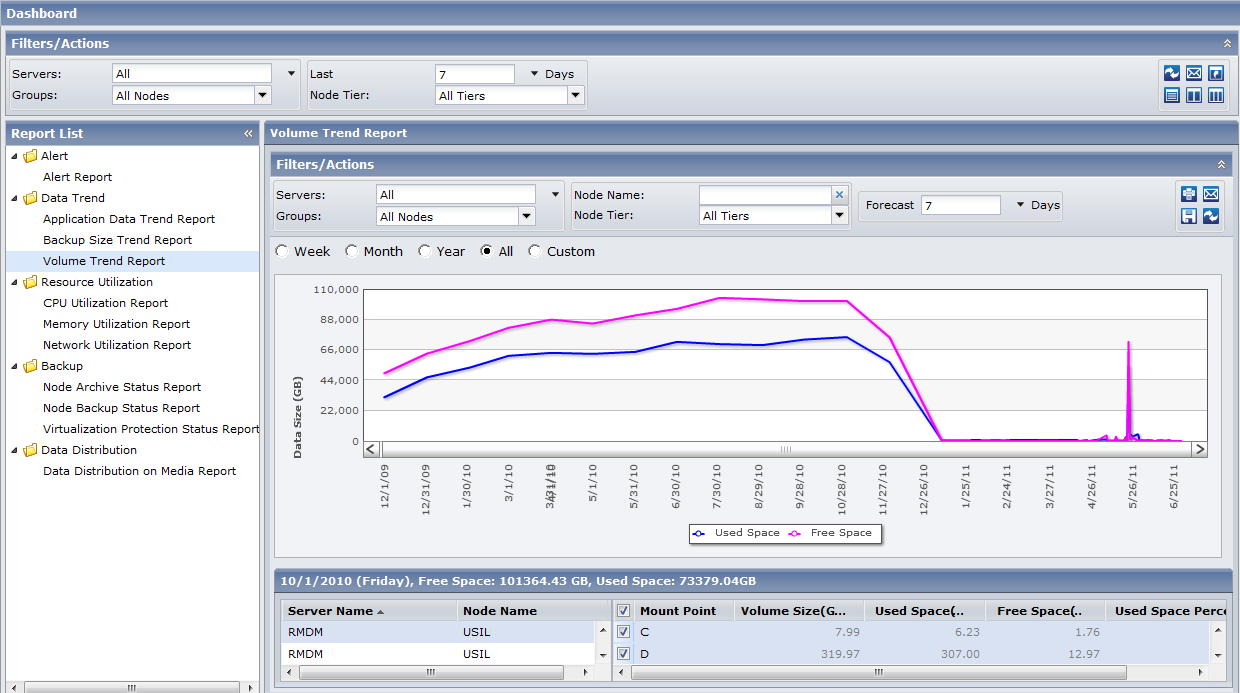Click the Node Name input field
Viewport: 1240px width, 693px height.
click(765, 195)
